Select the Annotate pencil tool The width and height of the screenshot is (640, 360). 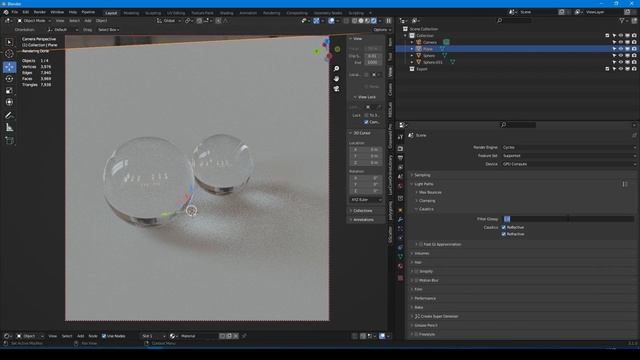9,116
